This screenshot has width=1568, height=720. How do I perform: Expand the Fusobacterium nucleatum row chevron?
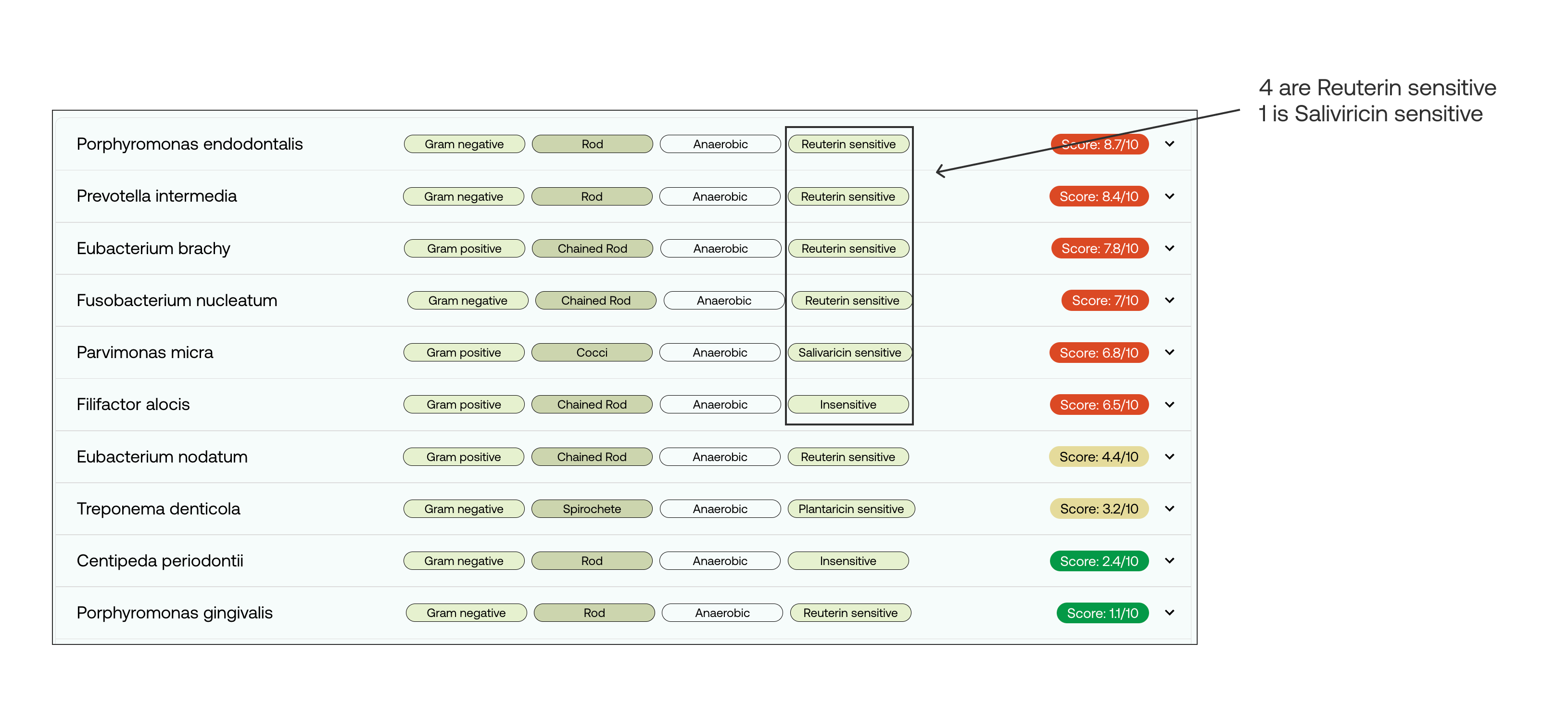pos(1169,300)
